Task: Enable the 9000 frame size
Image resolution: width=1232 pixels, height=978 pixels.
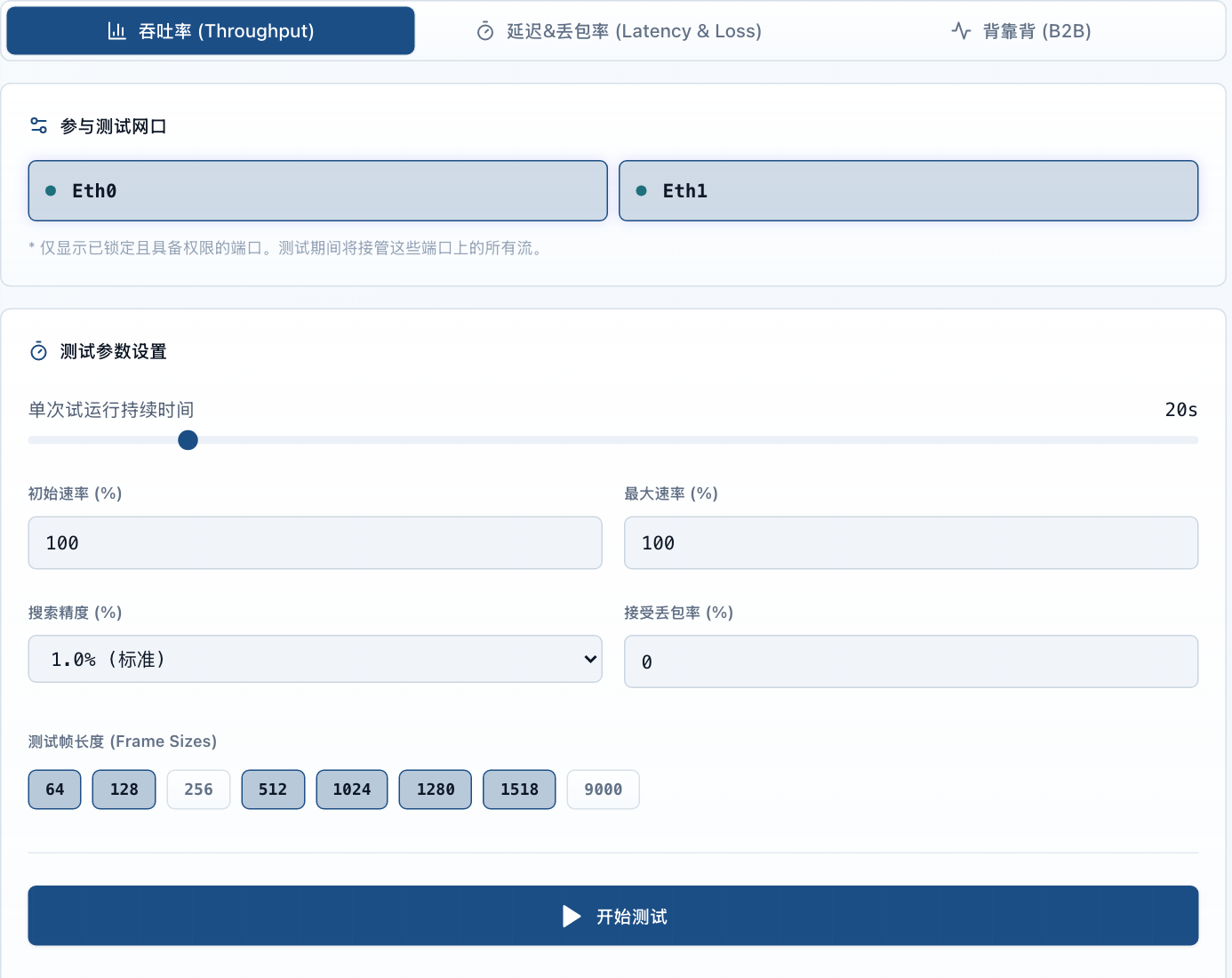Action: [x=603, y=790]
